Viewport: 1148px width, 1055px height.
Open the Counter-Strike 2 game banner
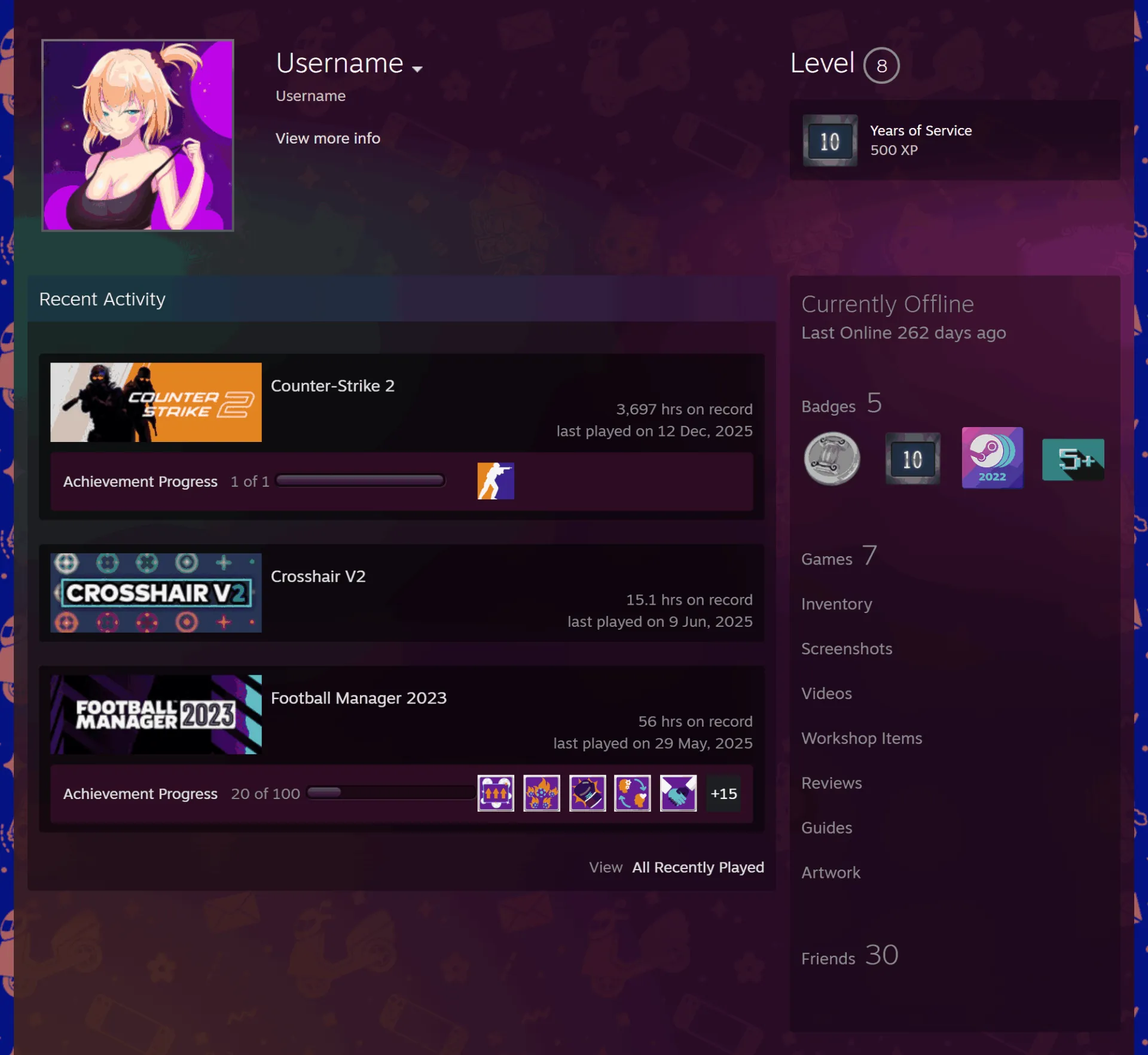(x=156, y=402)
